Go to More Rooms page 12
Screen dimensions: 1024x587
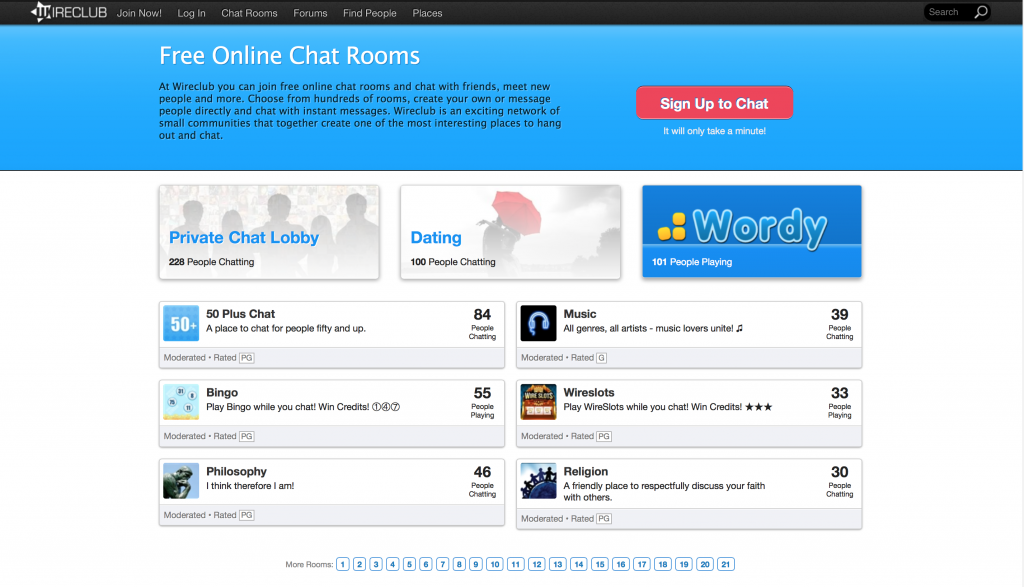(537, 564)
